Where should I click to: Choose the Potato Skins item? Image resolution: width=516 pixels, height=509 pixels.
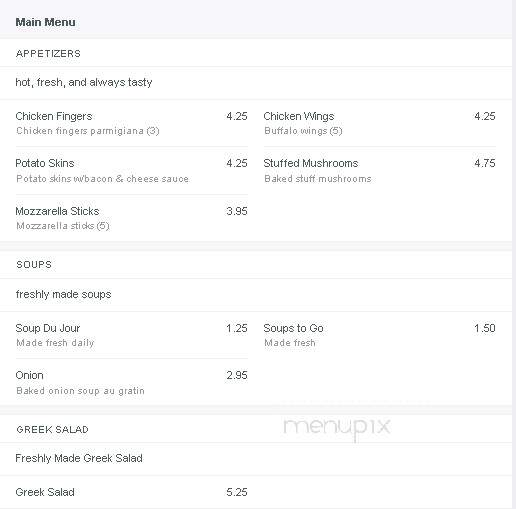tap(45, 163)
